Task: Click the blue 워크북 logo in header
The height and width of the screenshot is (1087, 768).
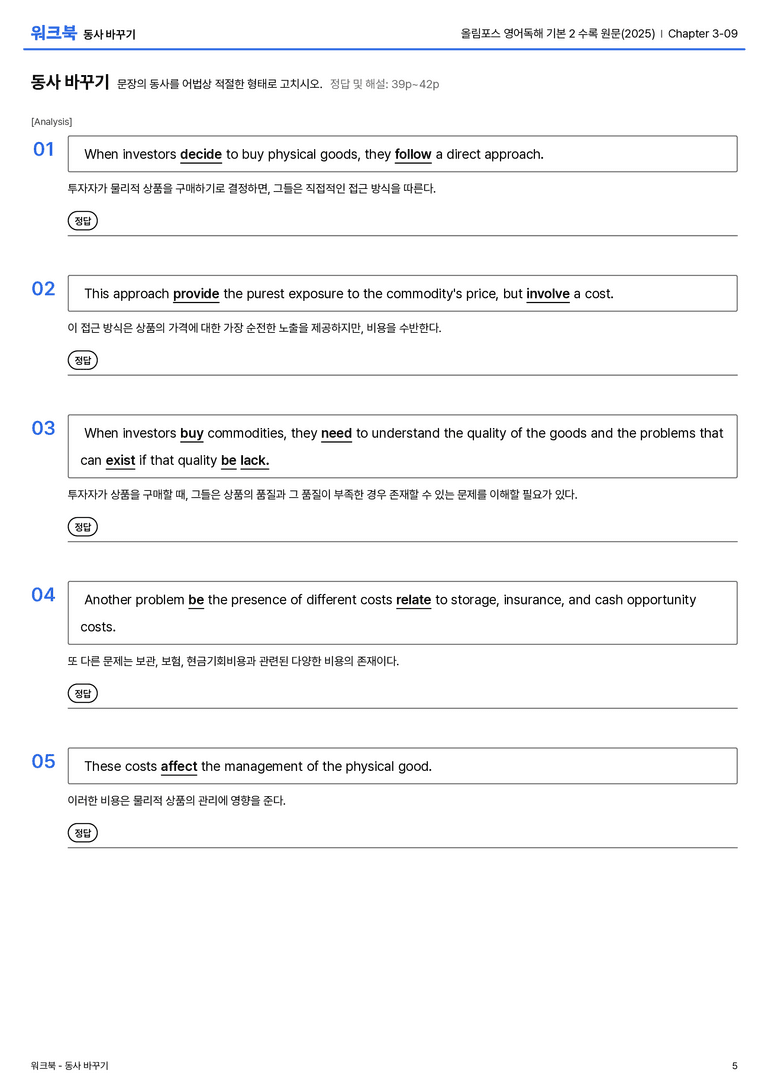Action: coord(53,33)
